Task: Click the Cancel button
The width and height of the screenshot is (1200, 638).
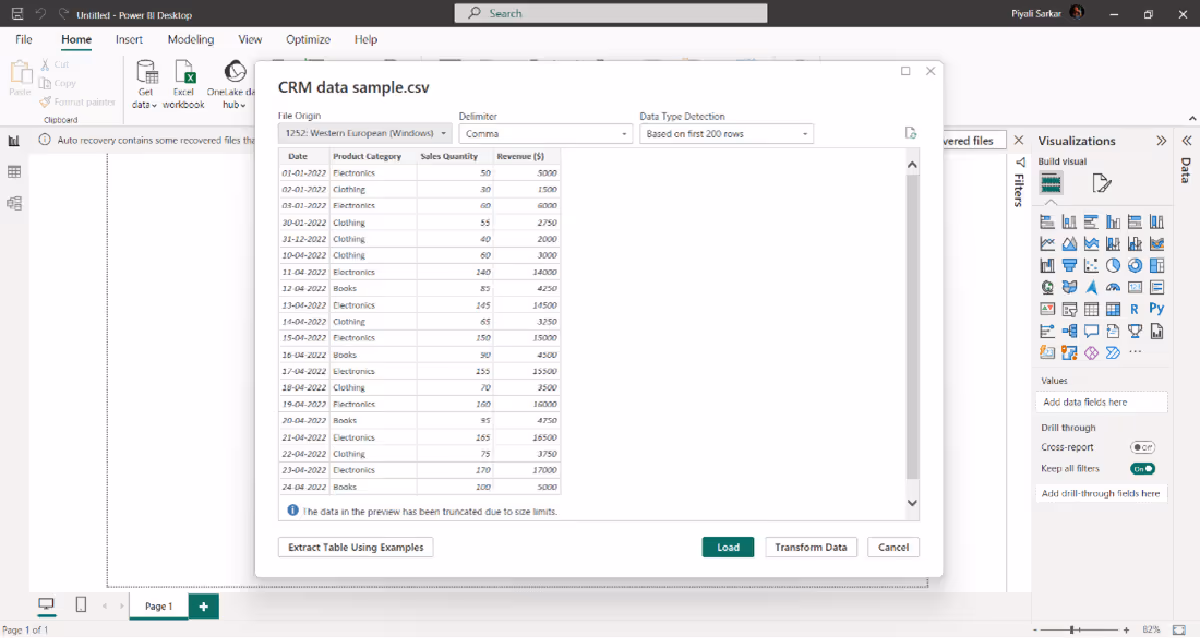Action: coord(893,547)
